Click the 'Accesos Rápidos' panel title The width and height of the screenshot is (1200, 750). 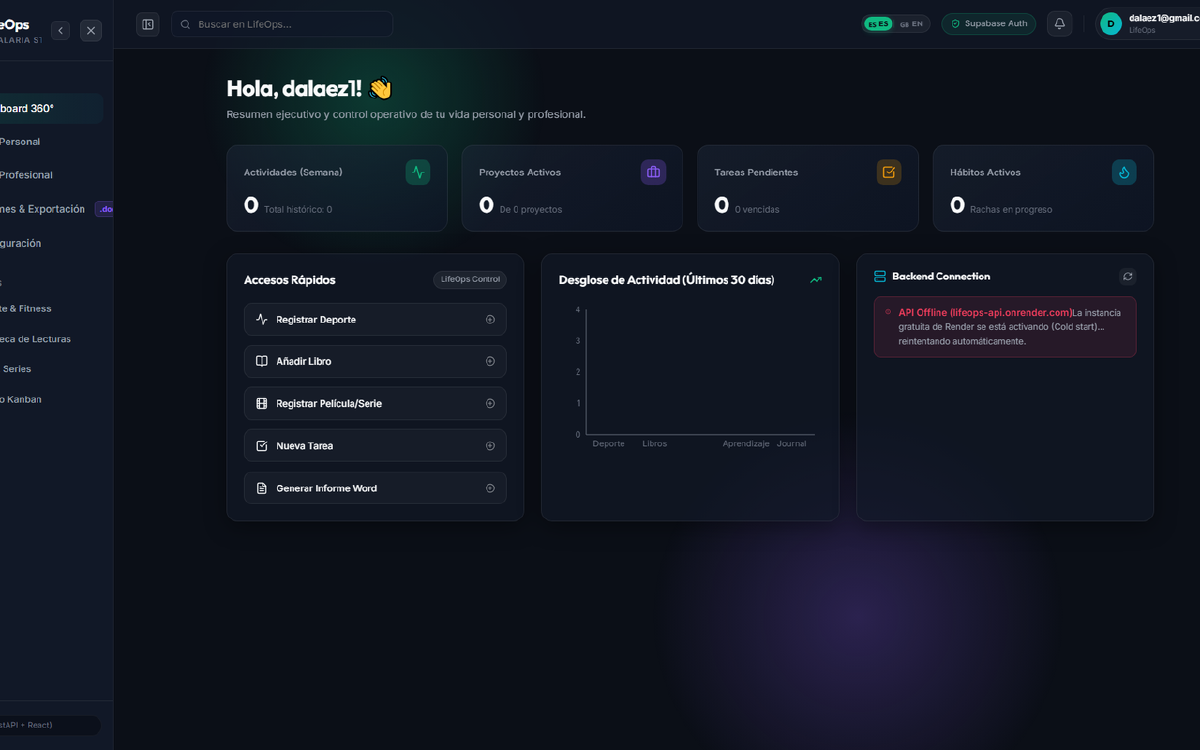290,280
